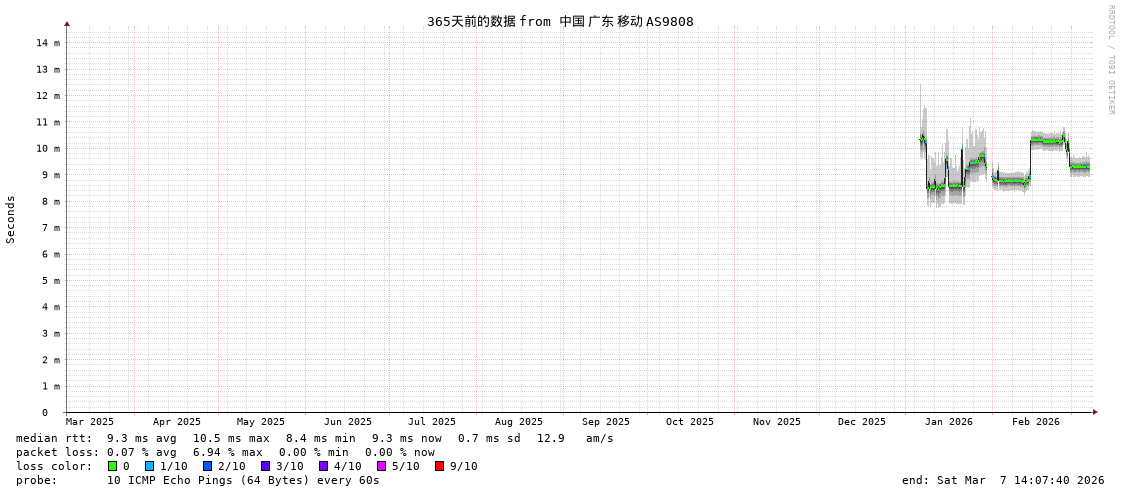Click the end timestamp Sat Mar 7

[x=1002, y=480]
